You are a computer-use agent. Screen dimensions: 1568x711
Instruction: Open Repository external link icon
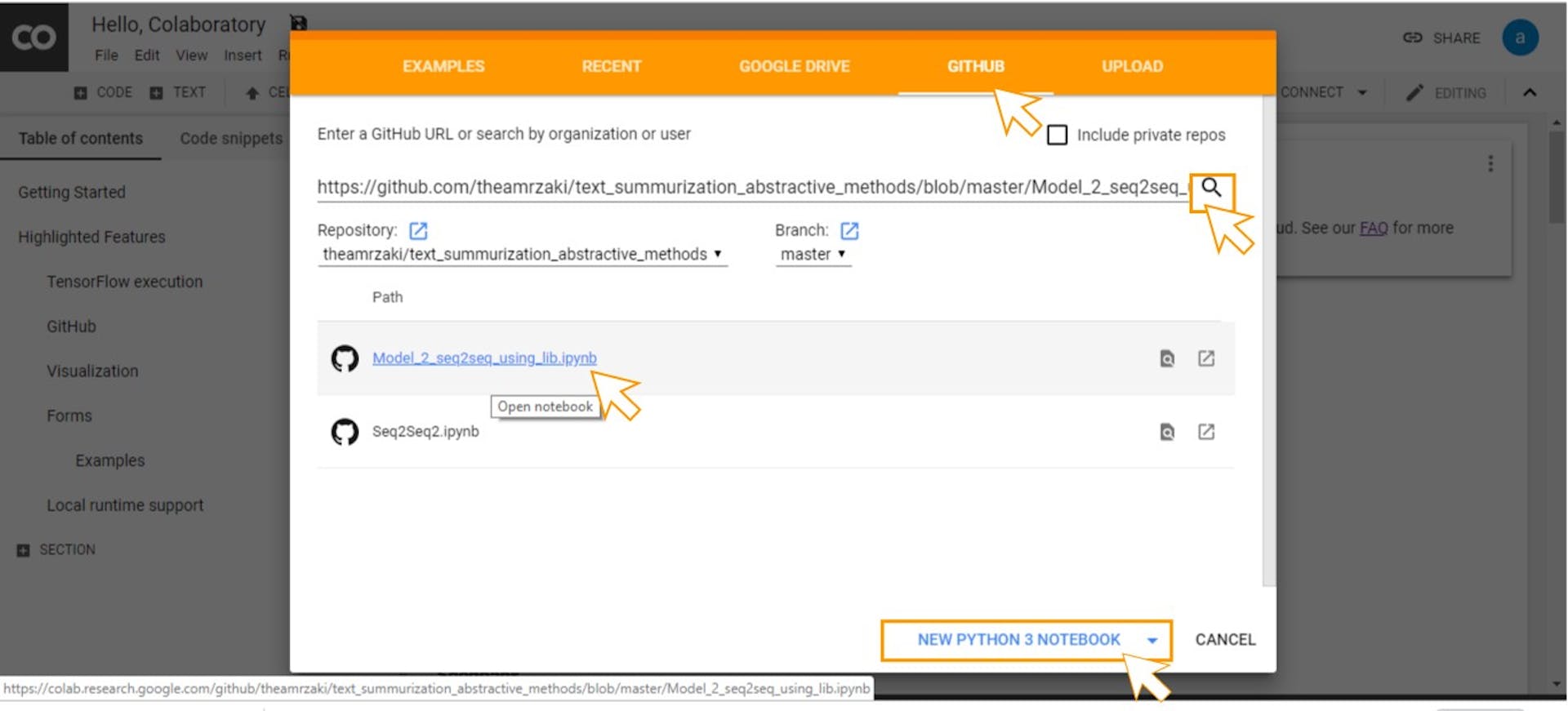pyautogui.click(x=418, y=231)
